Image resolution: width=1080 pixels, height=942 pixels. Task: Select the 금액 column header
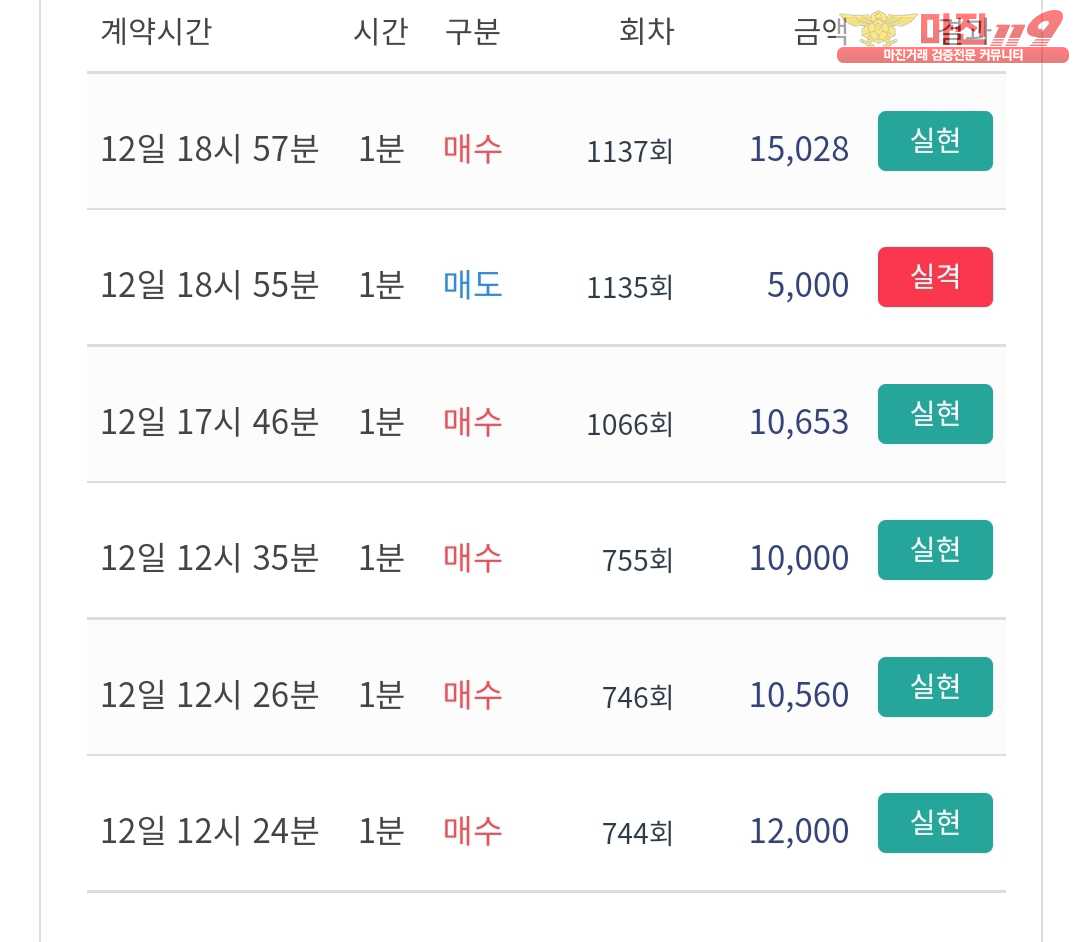click(820, 32)
